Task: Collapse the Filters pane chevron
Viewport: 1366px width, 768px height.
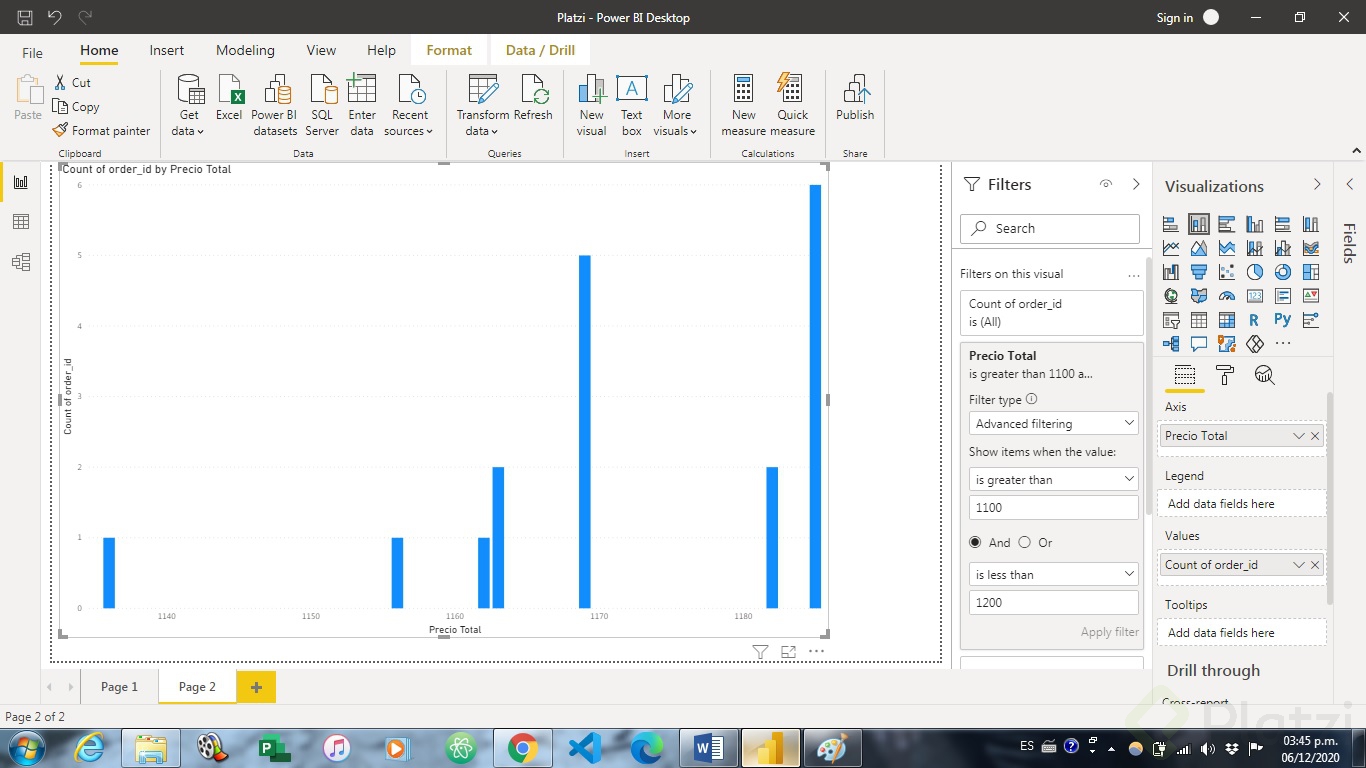Action: (1136, 185)
